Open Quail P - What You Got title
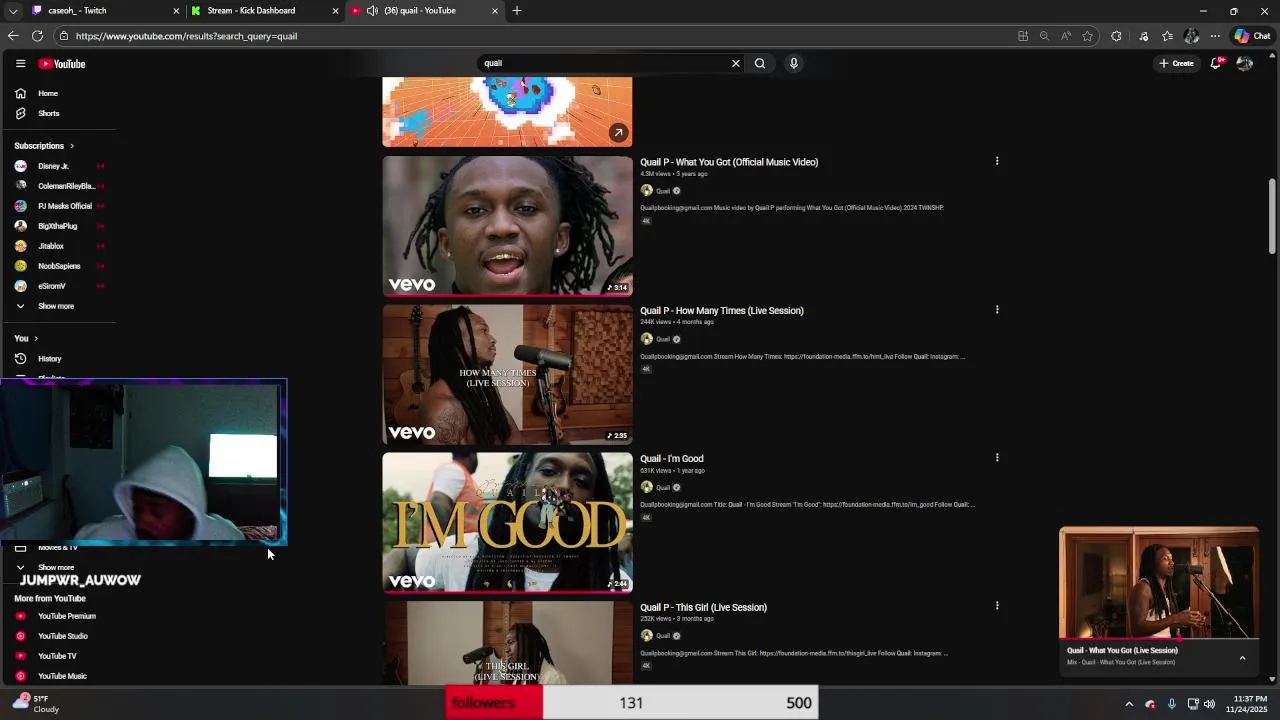Screen dimensions: 1280x720 [729, 162]
